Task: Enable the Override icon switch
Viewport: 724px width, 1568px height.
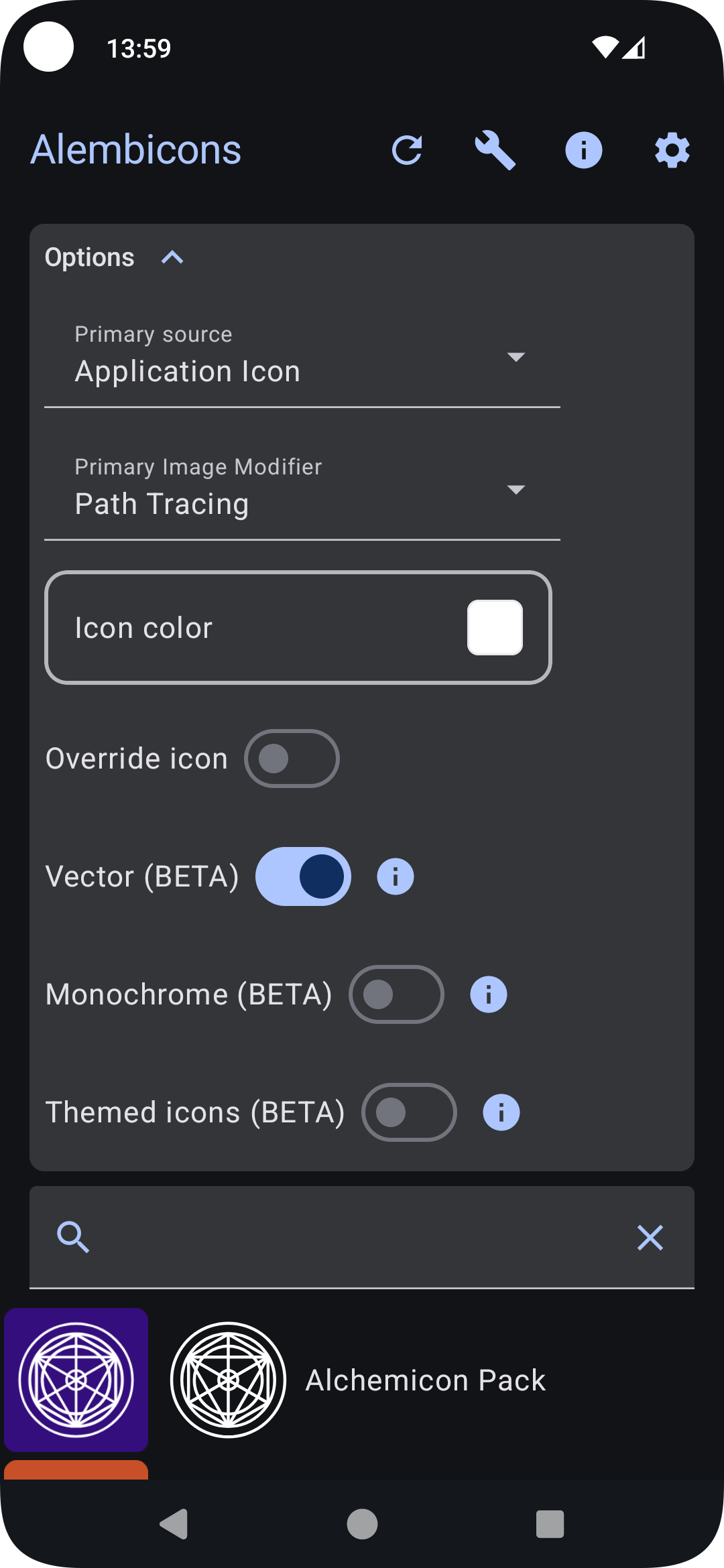Action: click(x=292, y=759)
